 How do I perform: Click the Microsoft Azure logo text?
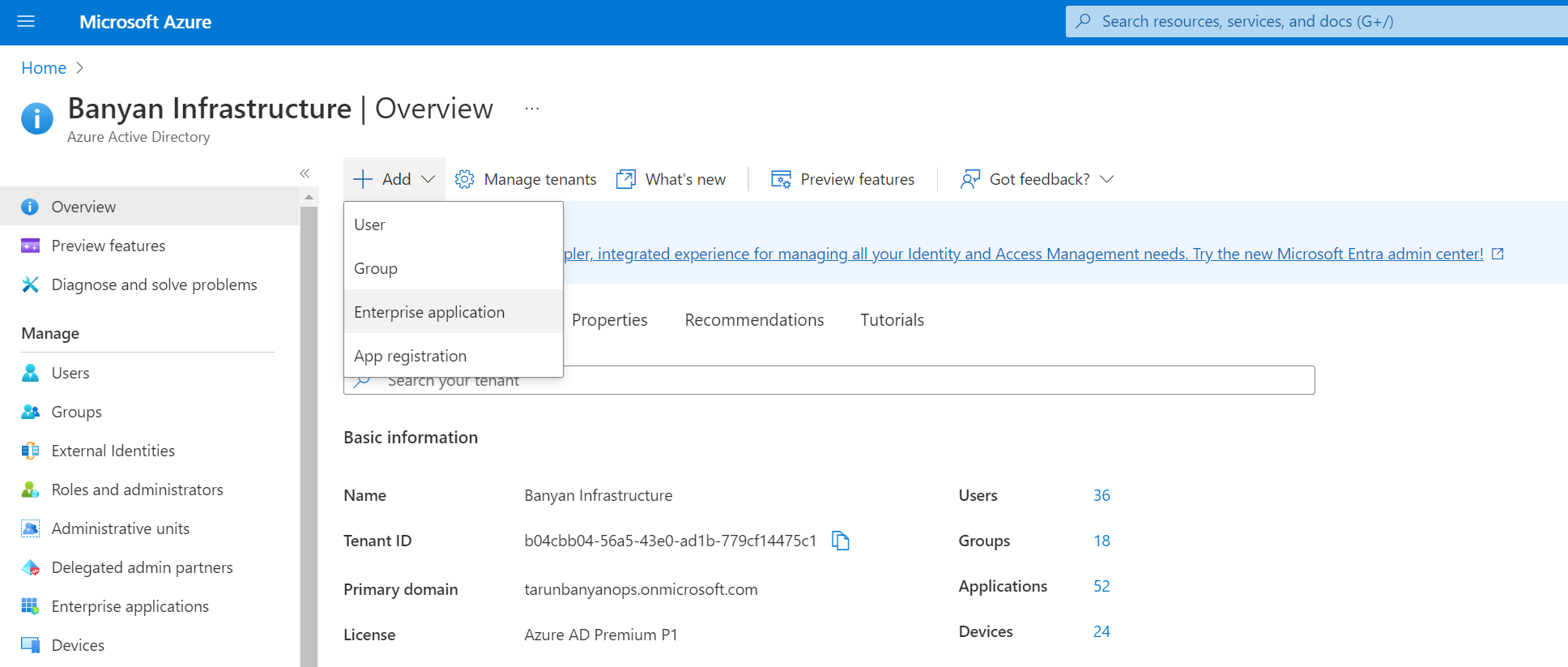click(145, 22)
